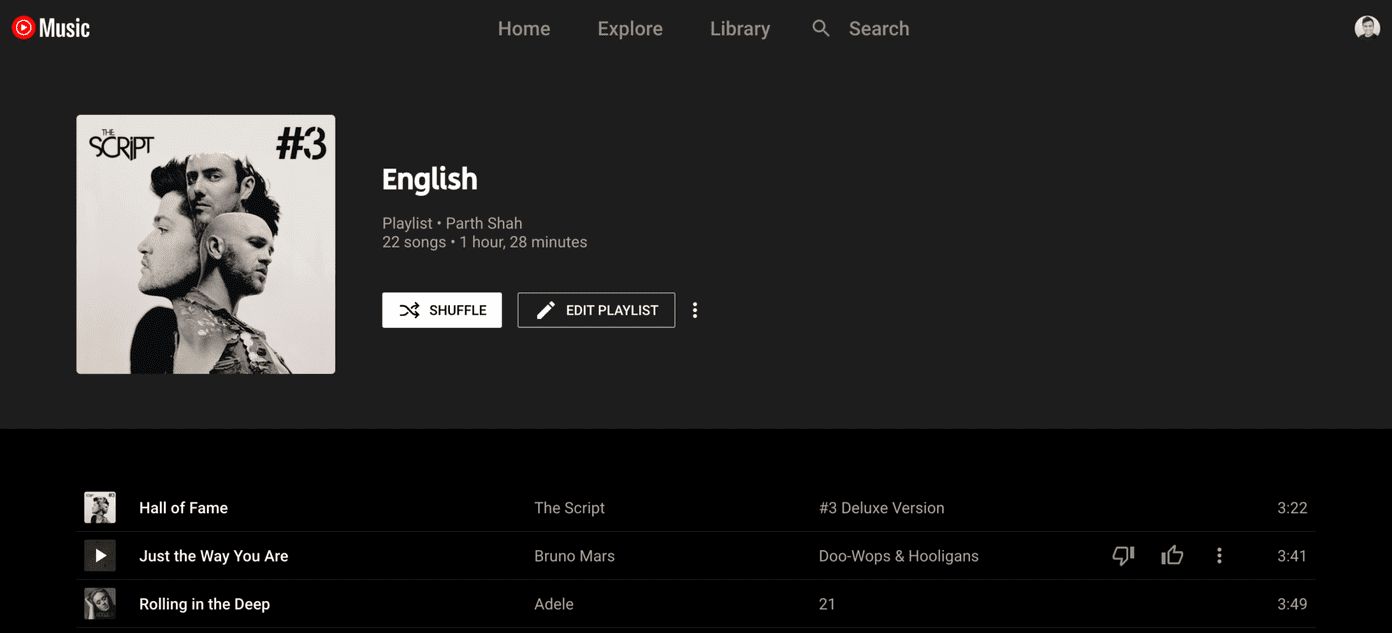The height and width of the screenshot is (633, 1392).
Task: Open the Home tab
Action: [524, 29]
